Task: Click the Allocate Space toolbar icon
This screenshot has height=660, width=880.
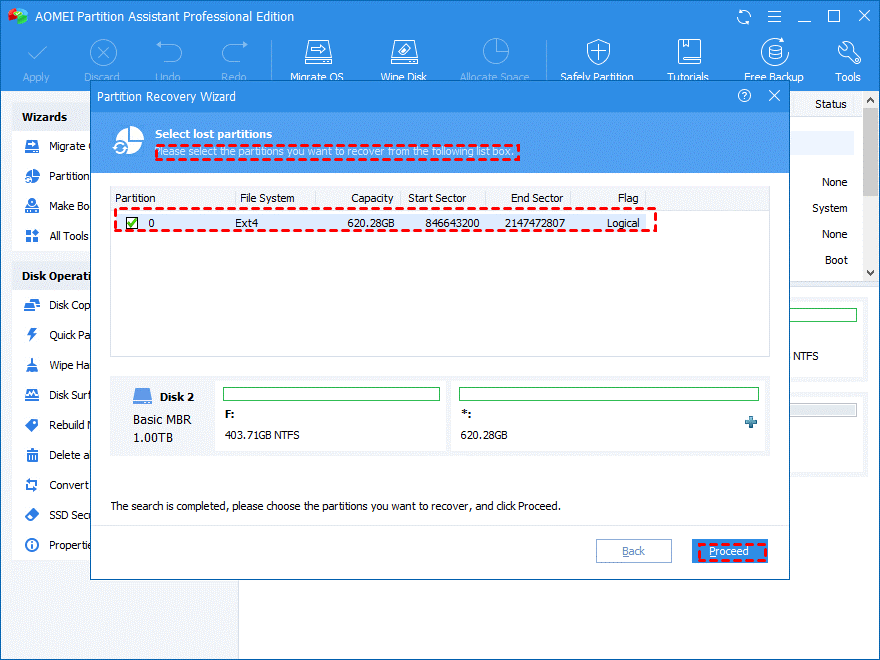Action: click(496, 52)
